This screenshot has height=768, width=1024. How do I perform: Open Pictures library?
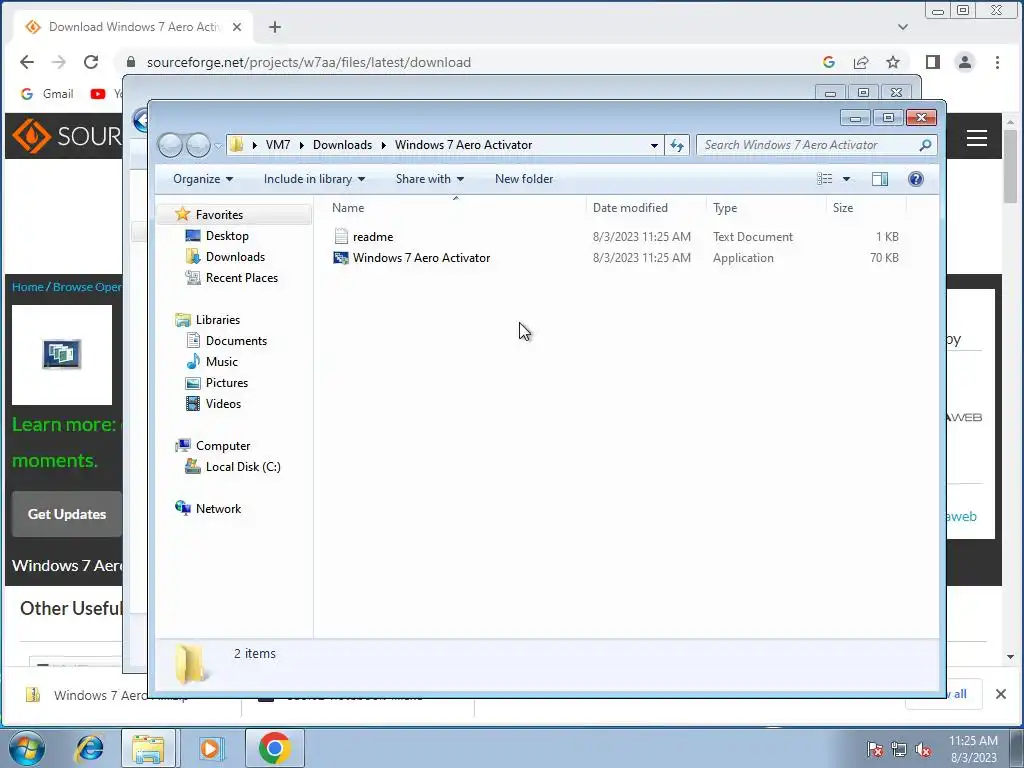click(x=227, y=383)
